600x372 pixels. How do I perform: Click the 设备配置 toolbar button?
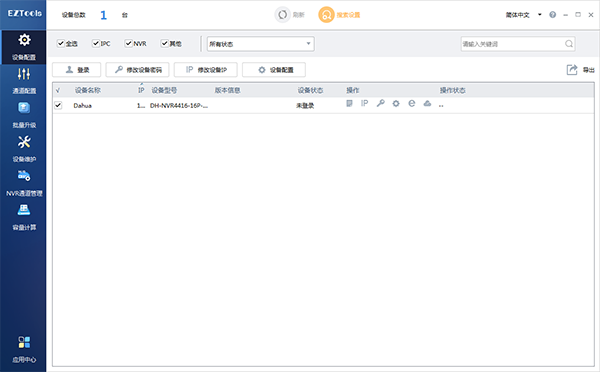(x=274, y=70)
